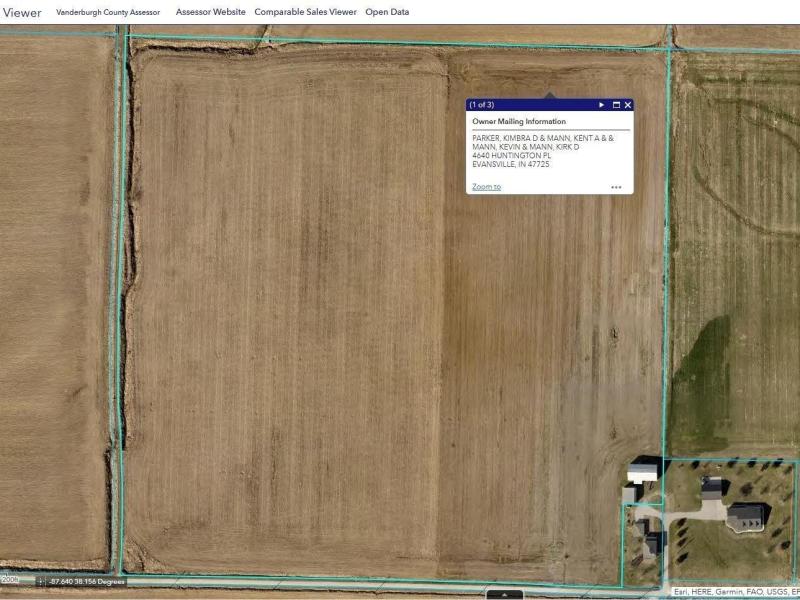Select the white-roofed barn on the map
This screenshot has width=800, height=600.
click(643, 471)
